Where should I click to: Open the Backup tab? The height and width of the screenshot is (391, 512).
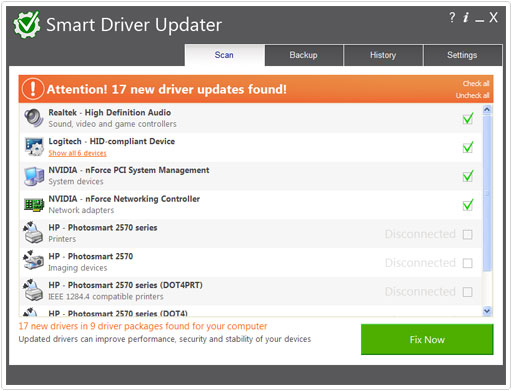(x=303, y=55)
